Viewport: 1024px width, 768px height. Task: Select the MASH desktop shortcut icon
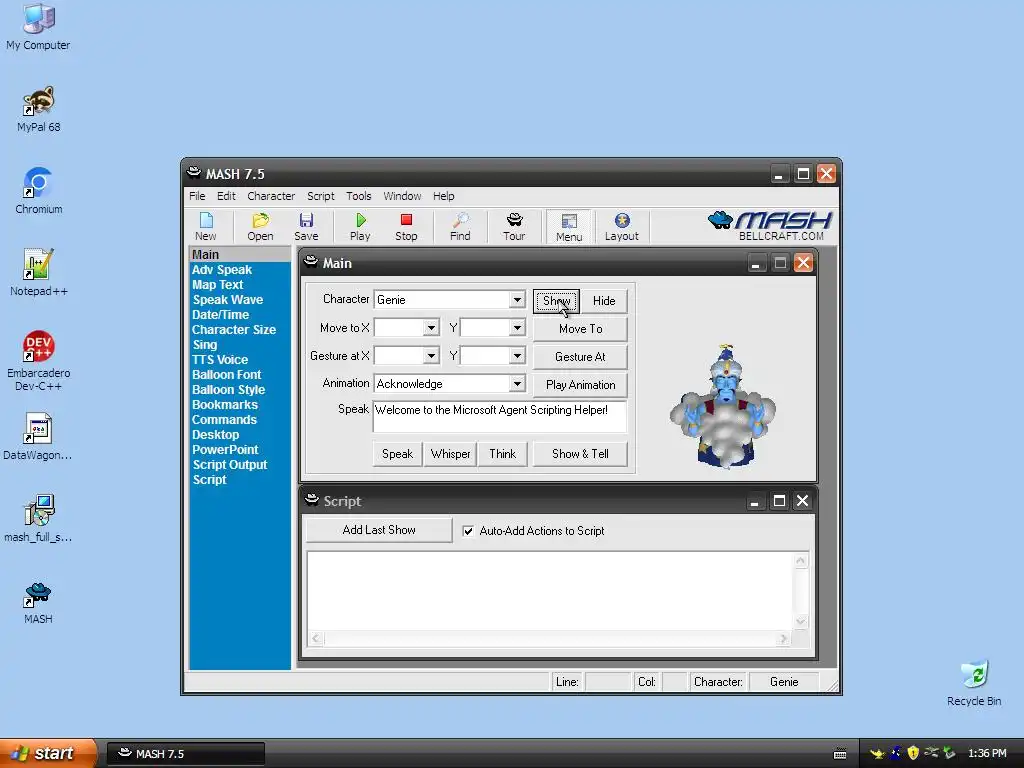tap(38, 603)
